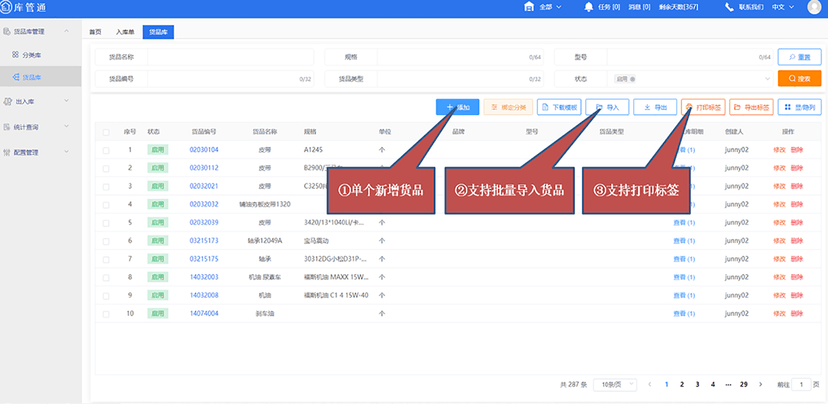Image resolution: width=828 pixels, height=404 pixels.
Task: Click the pagination ellipsis for more pages
Action: coord(728,384)
